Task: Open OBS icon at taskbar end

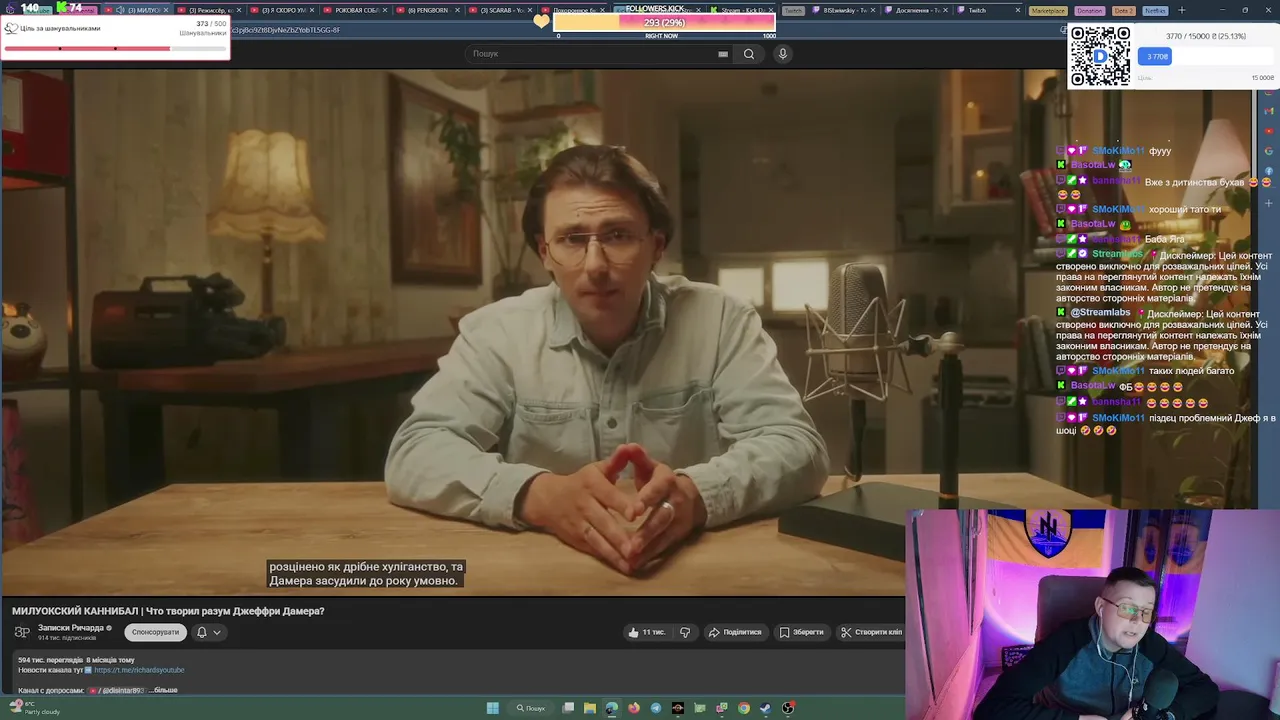Action: tap(788, 708)
